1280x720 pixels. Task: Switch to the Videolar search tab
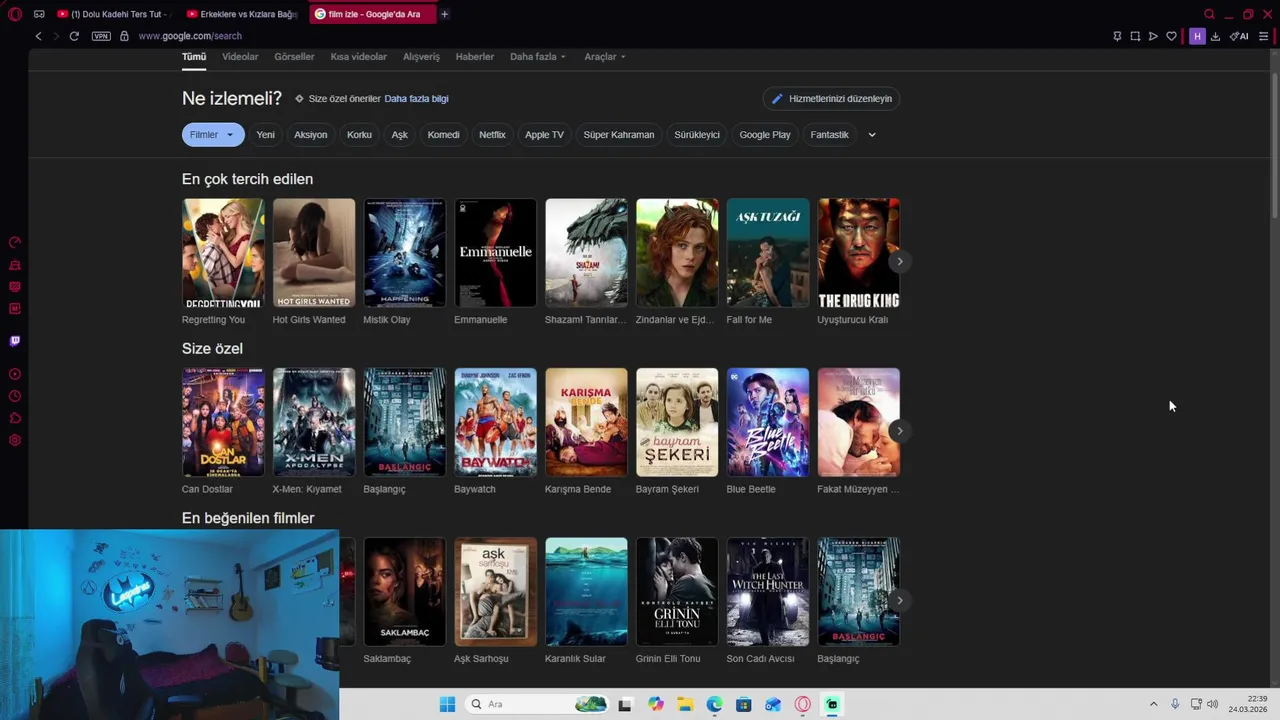coord(240,57)
